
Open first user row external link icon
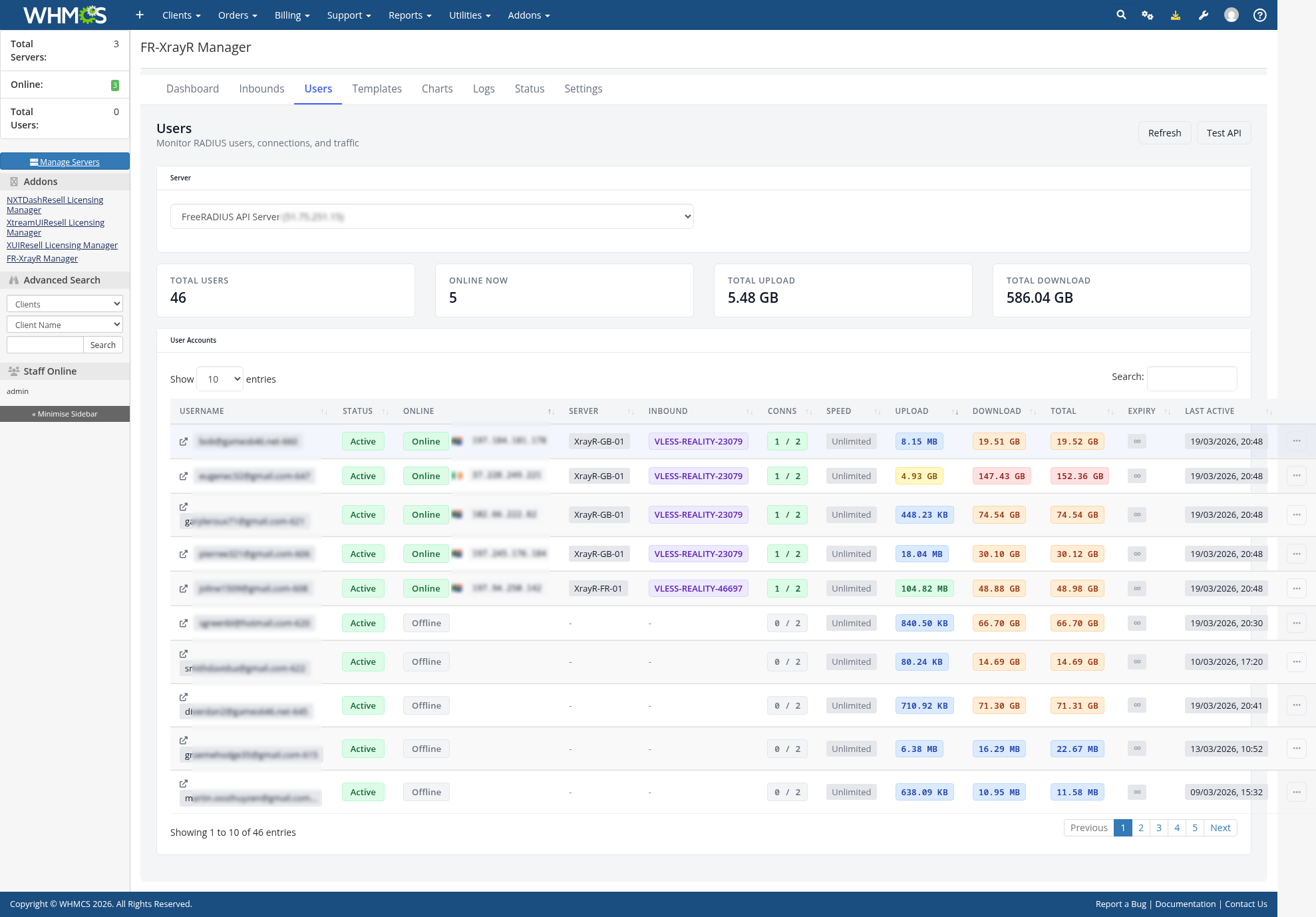tap(184, 441)
